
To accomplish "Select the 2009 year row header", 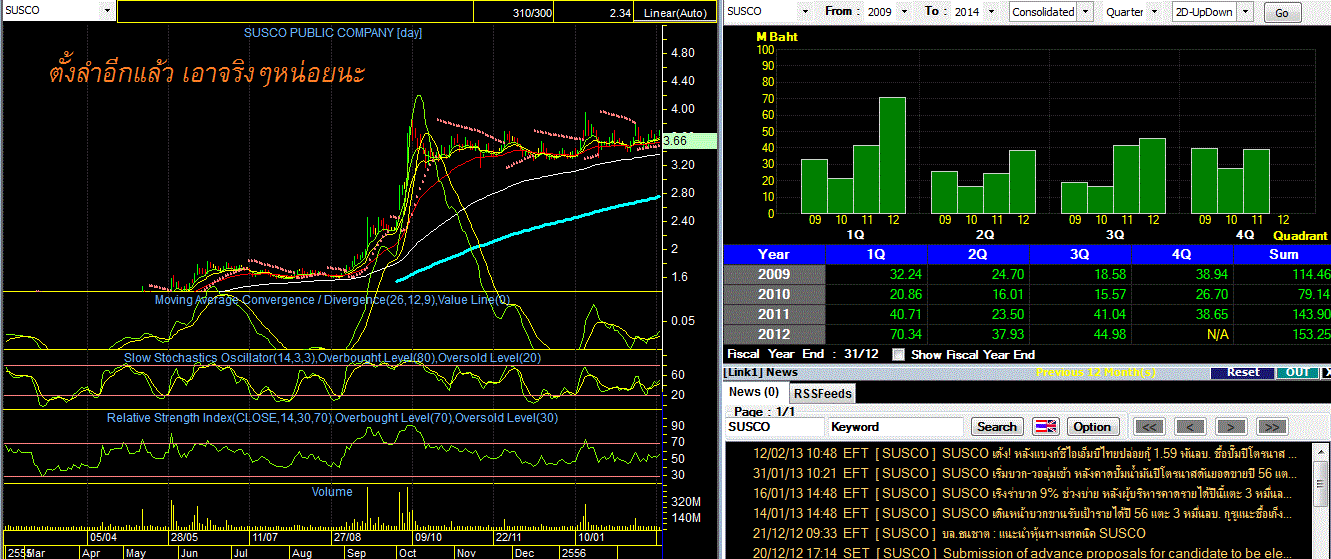I will point(774,274).
